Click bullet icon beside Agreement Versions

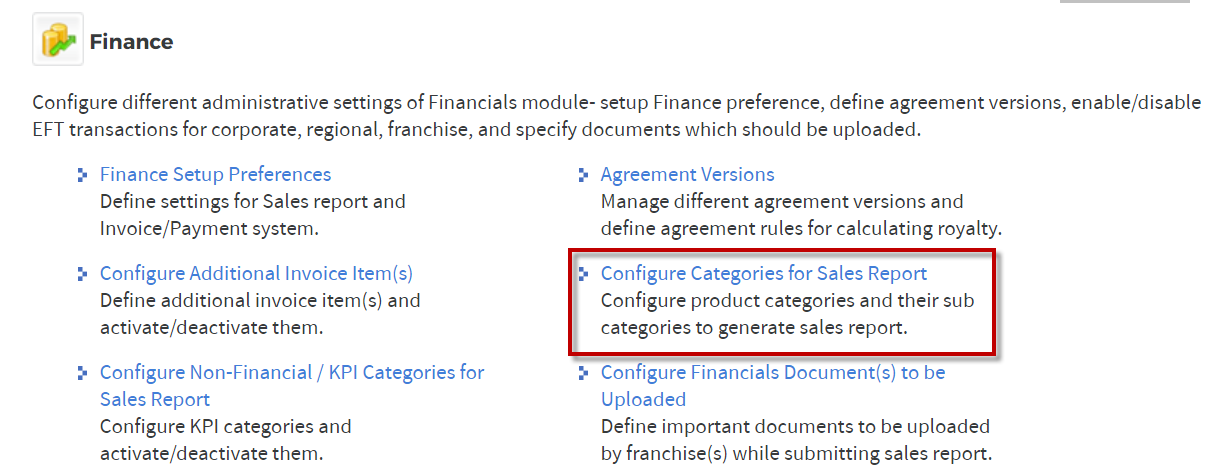[x=584, y=175]
